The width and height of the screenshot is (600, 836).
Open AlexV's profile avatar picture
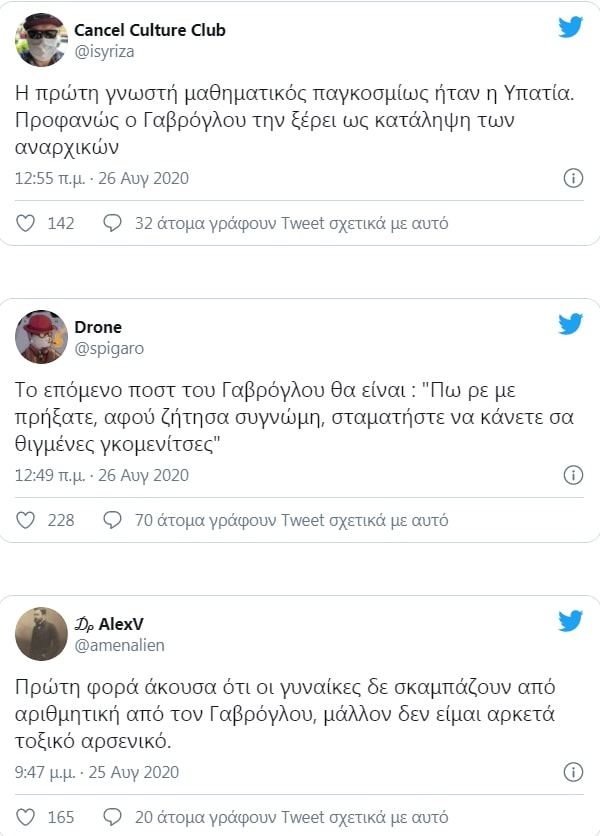(41, 634)
